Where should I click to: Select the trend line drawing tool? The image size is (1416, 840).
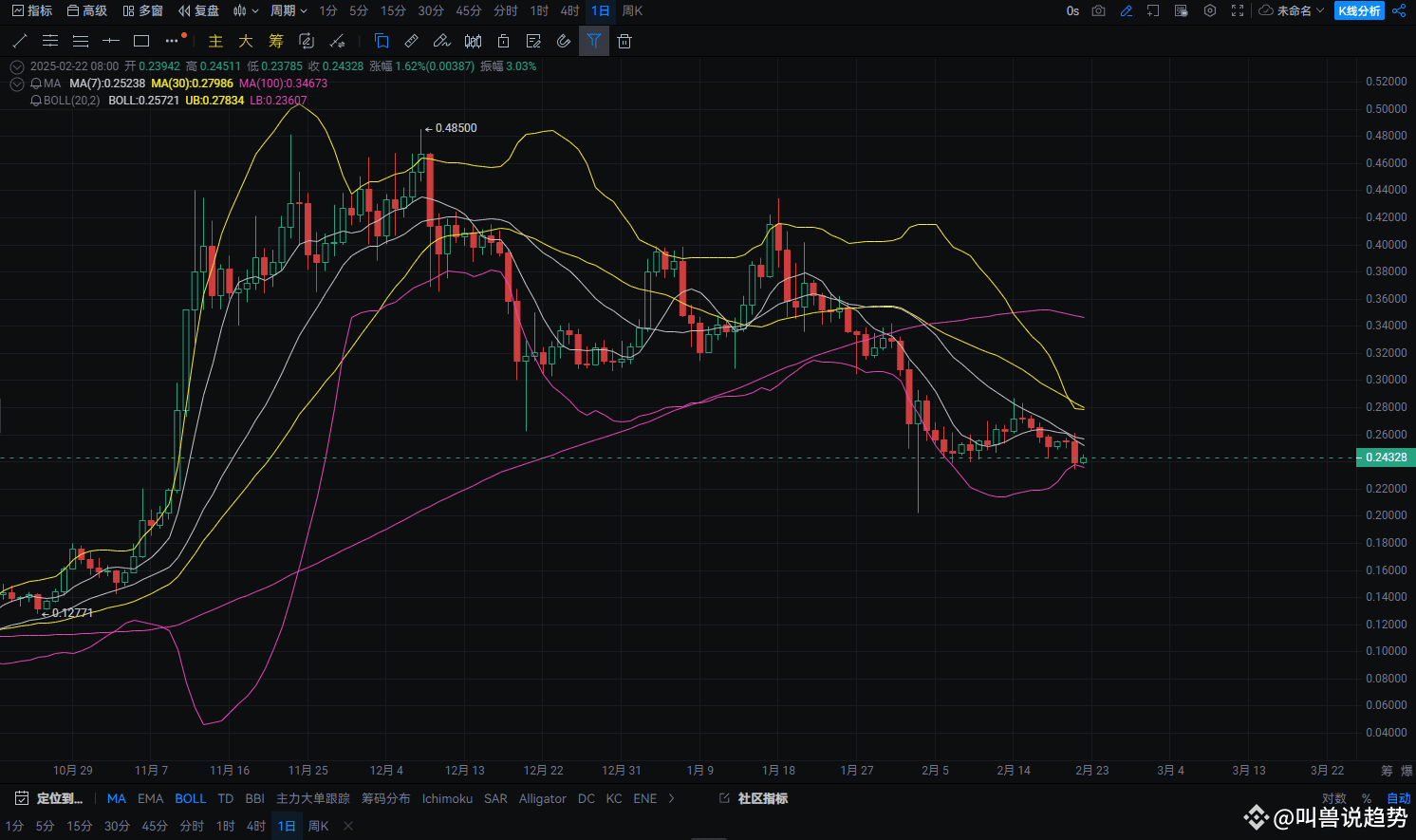[x=19, y=41]
